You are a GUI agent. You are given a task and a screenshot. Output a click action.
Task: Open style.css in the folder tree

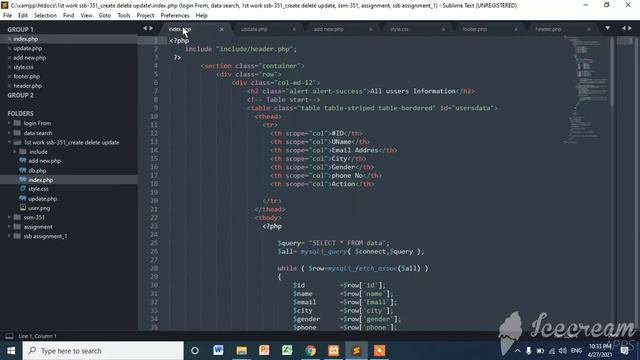point(38,189)
